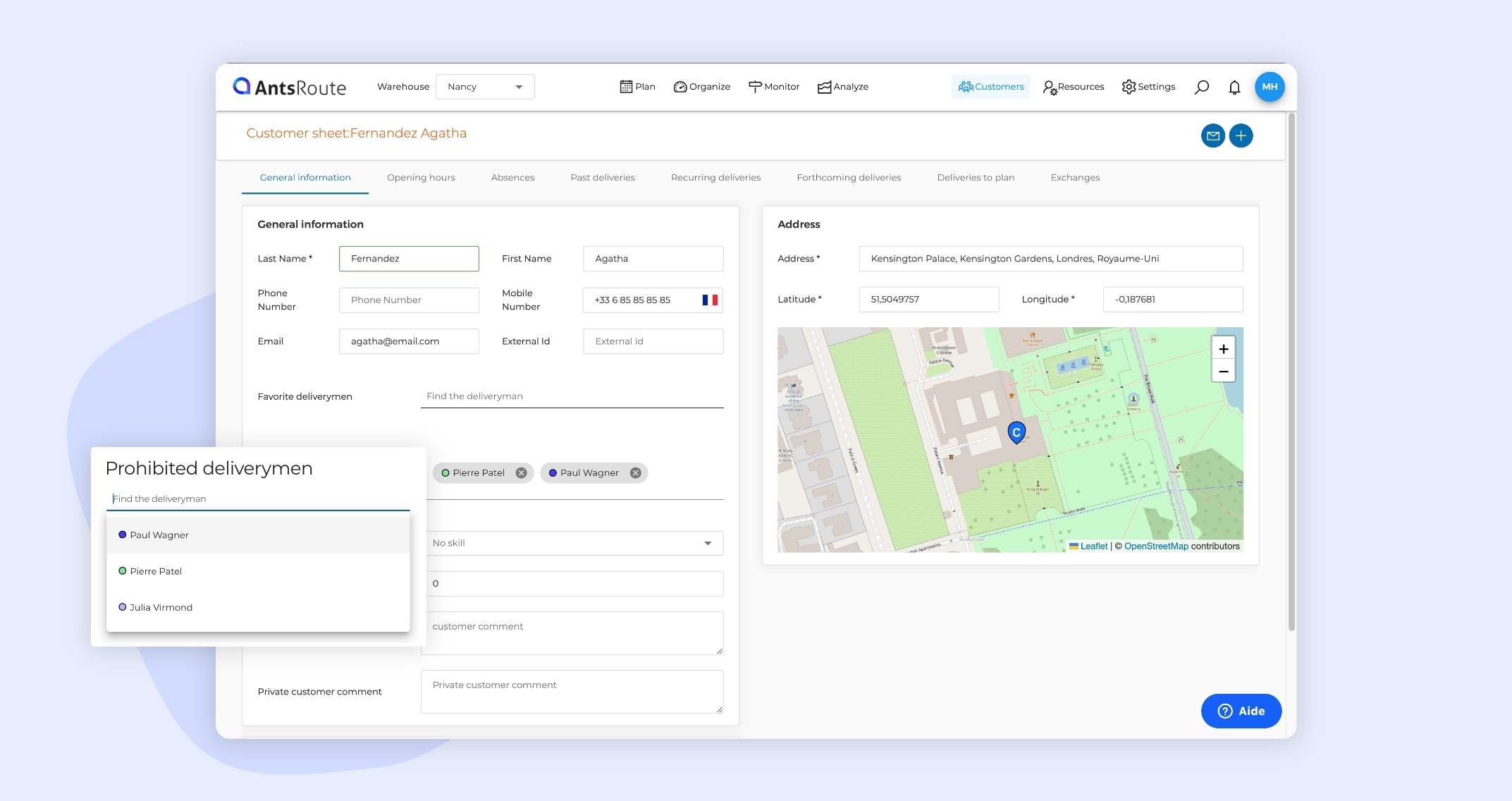Click the blue plus add button
Viewport: 1512px width, 801px height.
[x=1241, y=135]
